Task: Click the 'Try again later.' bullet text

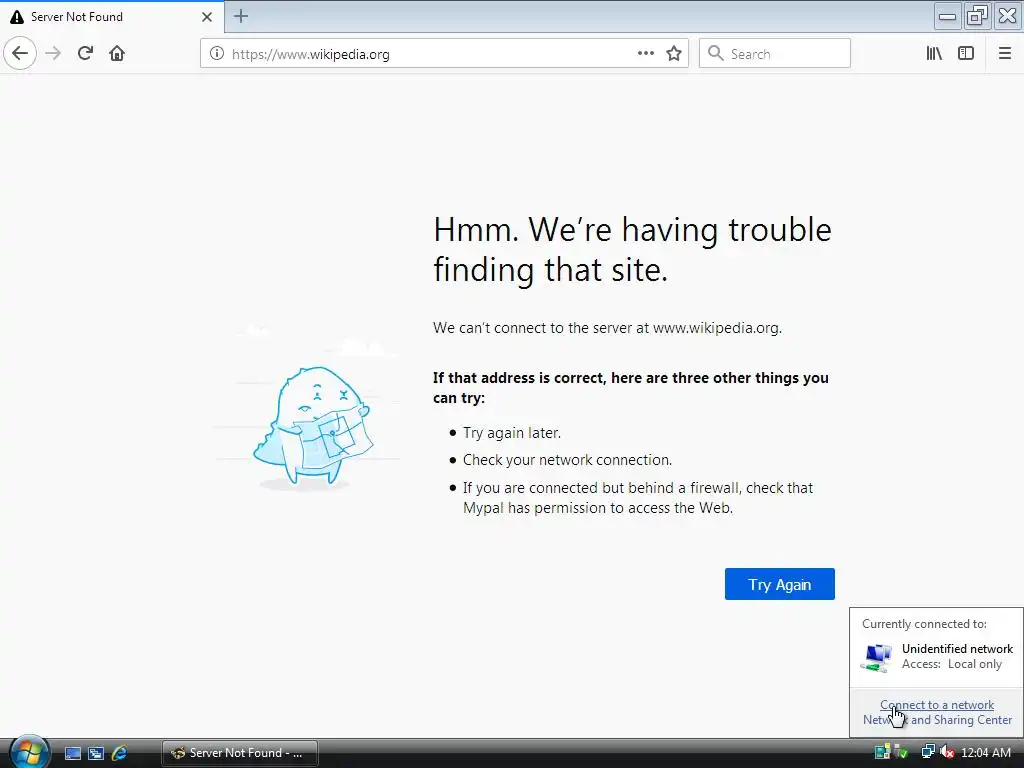Action: coord(511,432)
